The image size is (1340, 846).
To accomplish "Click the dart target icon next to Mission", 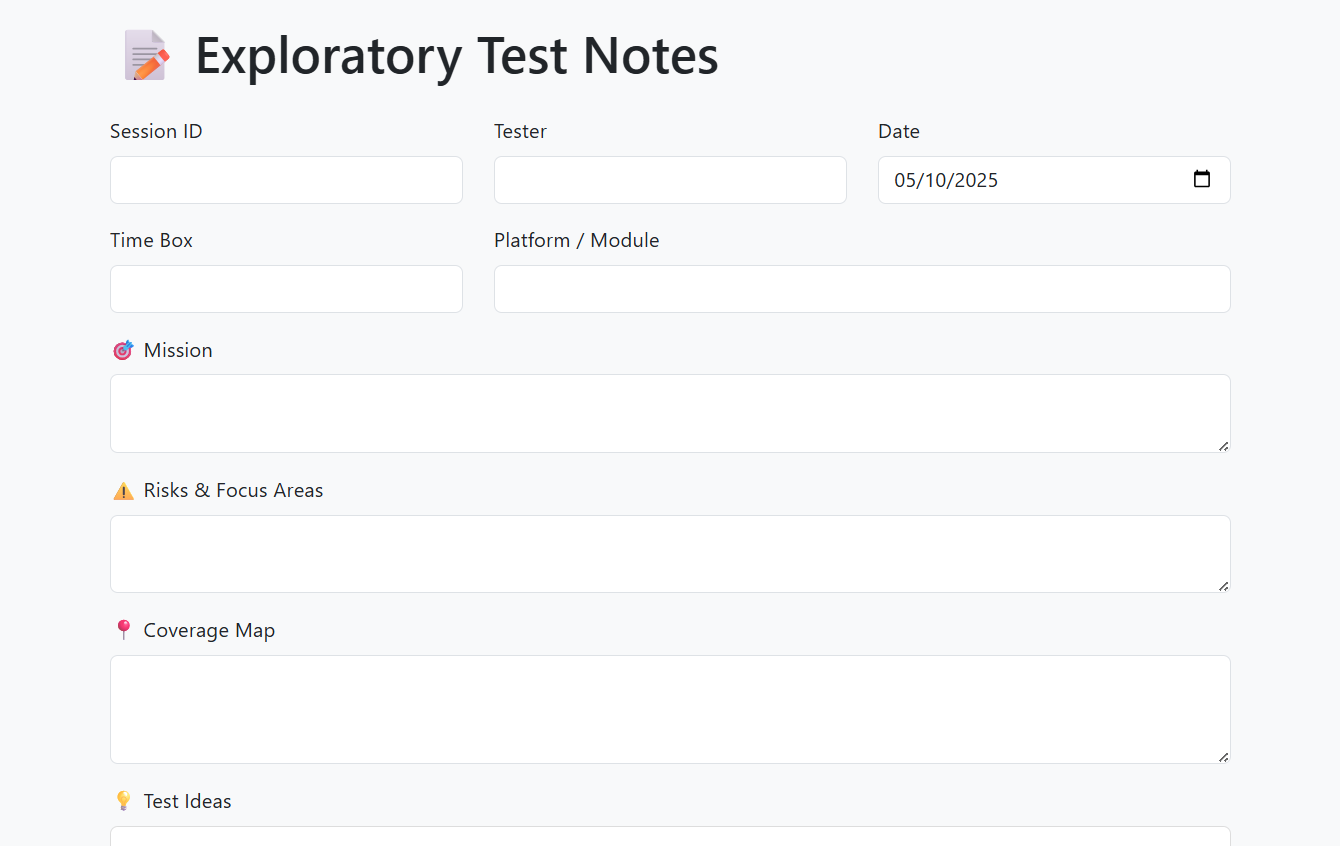I will pyautogui.click(x=122, y=350).
